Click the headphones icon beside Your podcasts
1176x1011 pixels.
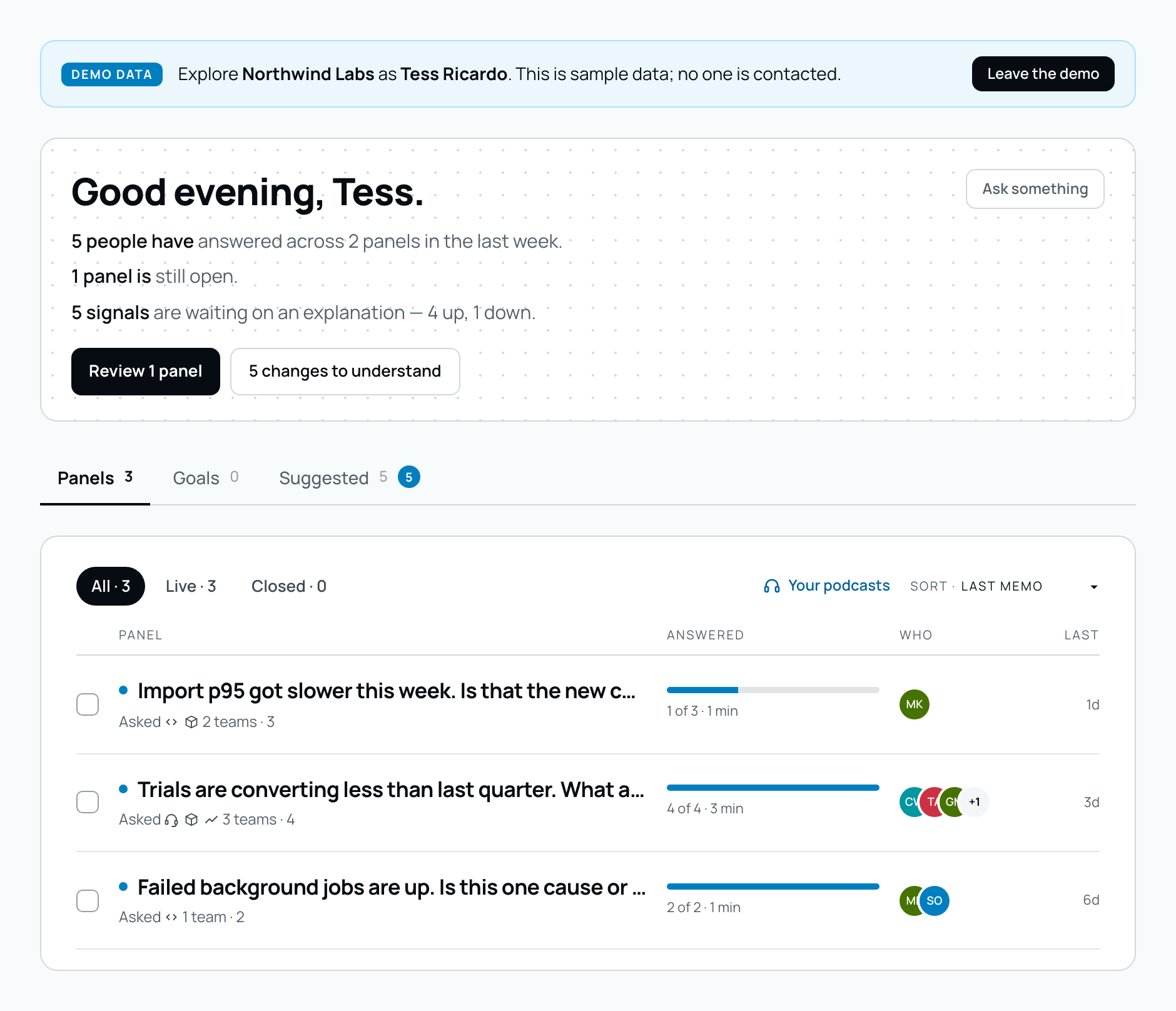point(771,586)
